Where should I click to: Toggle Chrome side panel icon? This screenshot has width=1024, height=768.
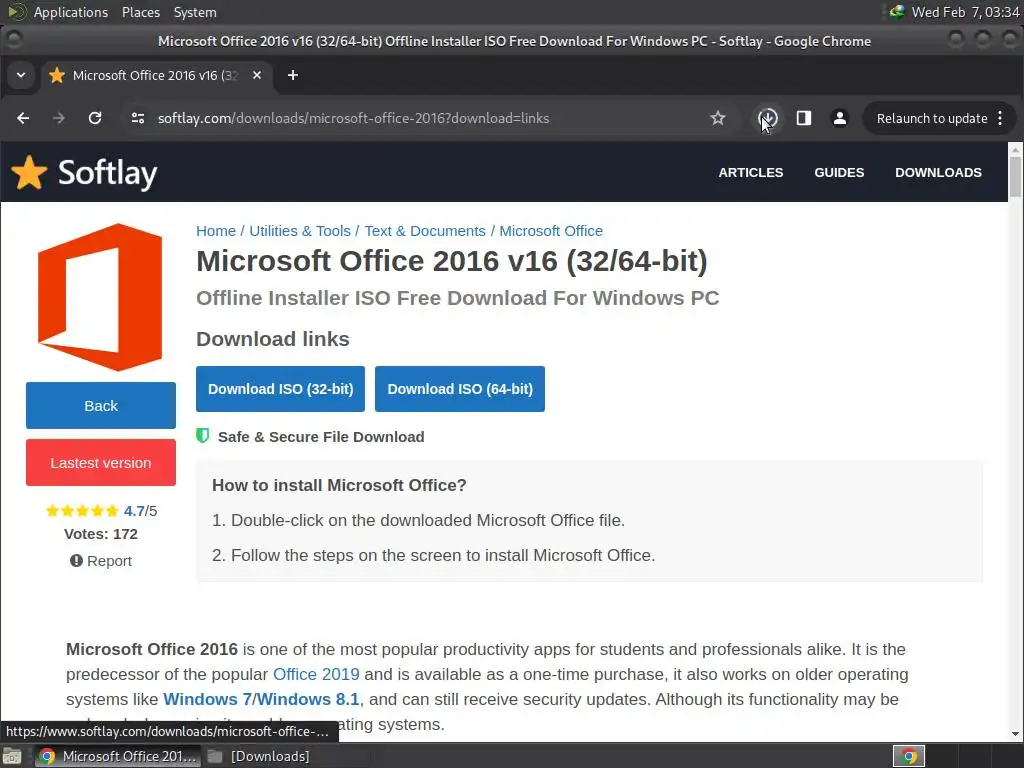(x=804, y=118)
